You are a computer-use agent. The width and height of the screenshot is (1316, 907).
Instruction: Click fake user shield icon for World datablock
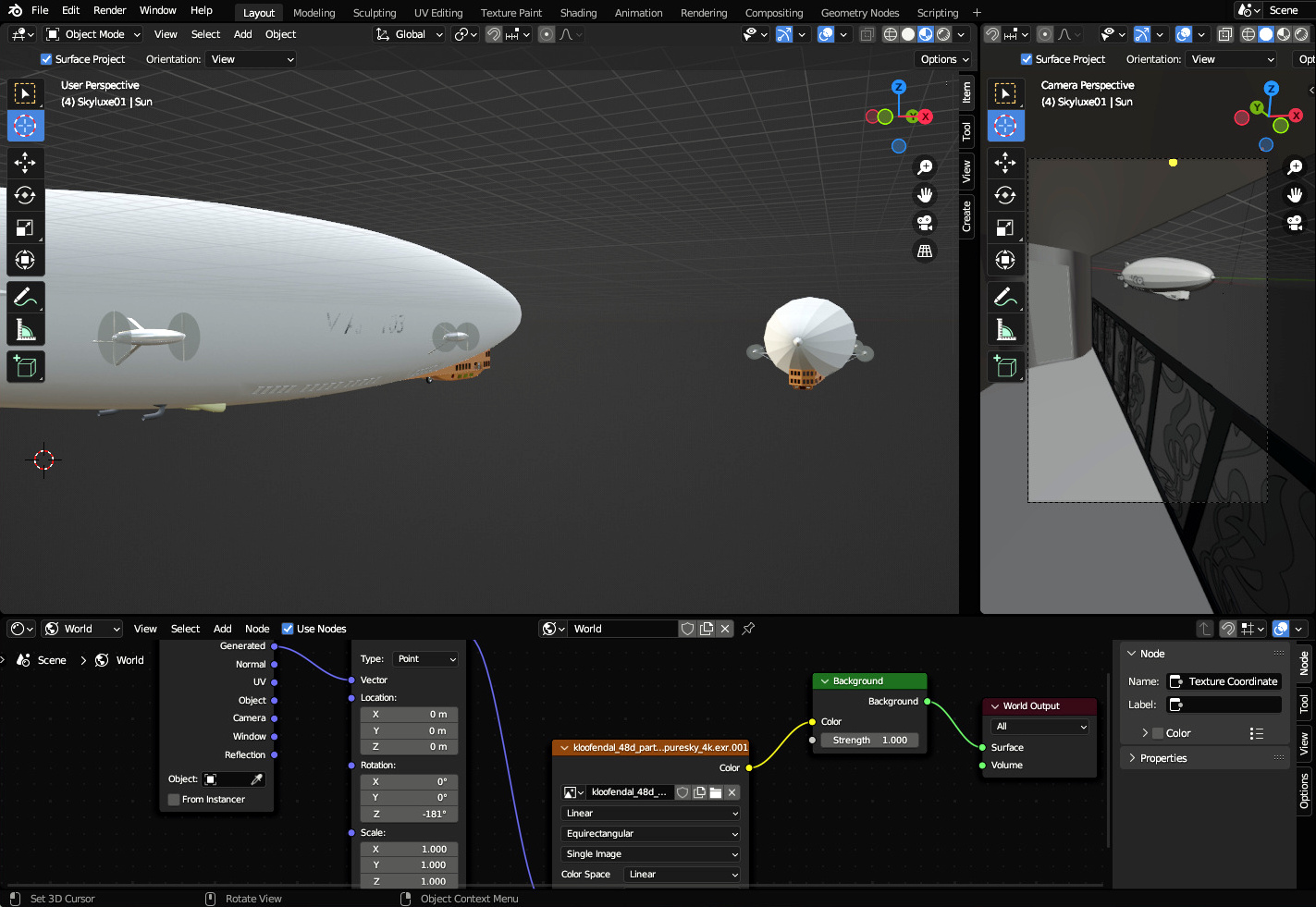[688, 629]
